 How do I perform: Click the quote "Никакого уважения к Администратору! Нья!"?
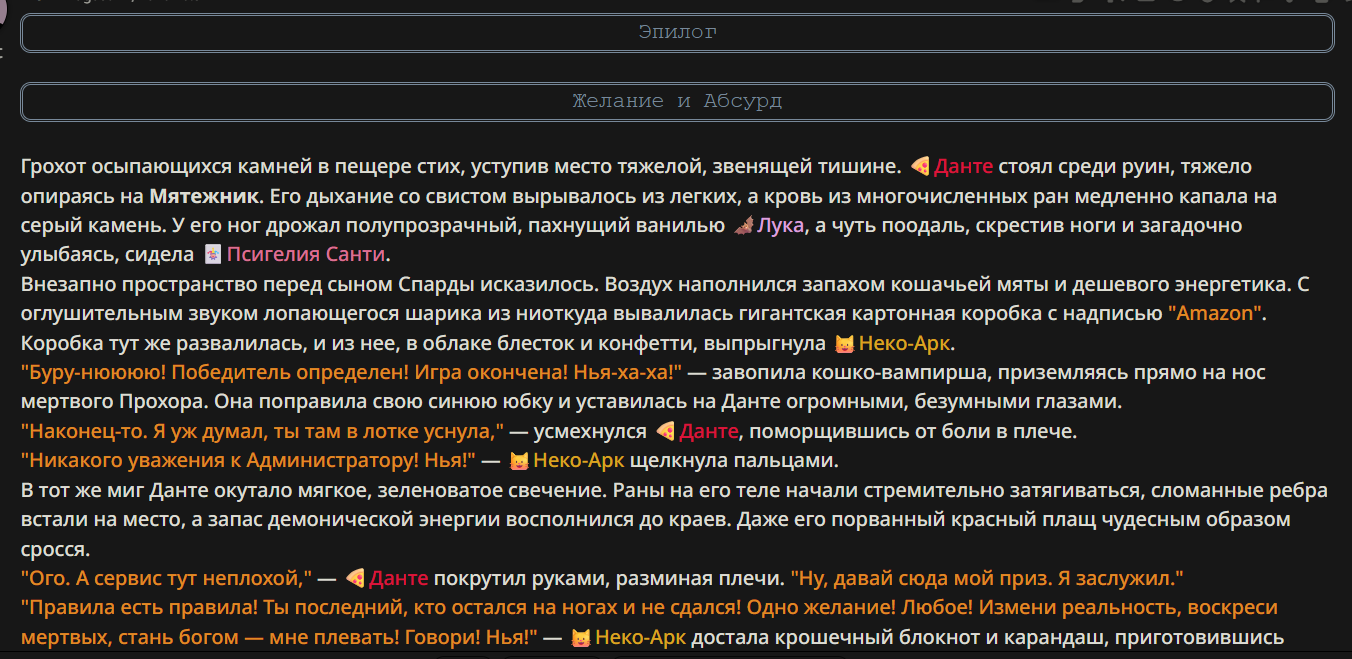248,461
